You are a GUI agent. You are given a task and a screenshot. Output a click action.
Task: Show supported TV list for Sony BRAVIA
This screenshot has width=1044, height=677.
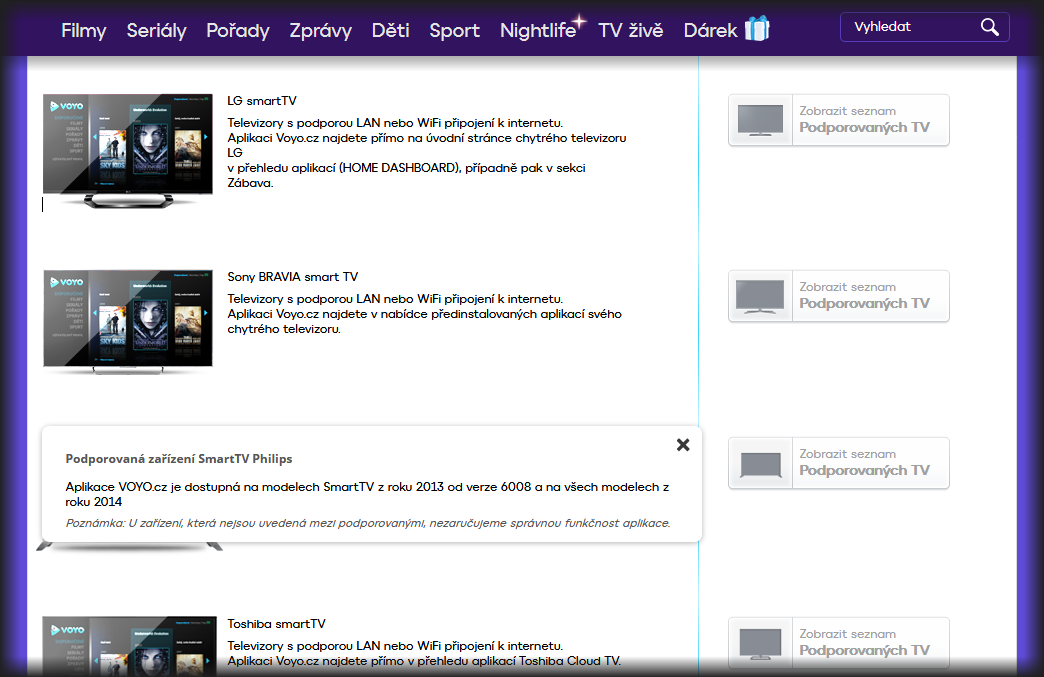pyautogui.click(x=839, y=296)
